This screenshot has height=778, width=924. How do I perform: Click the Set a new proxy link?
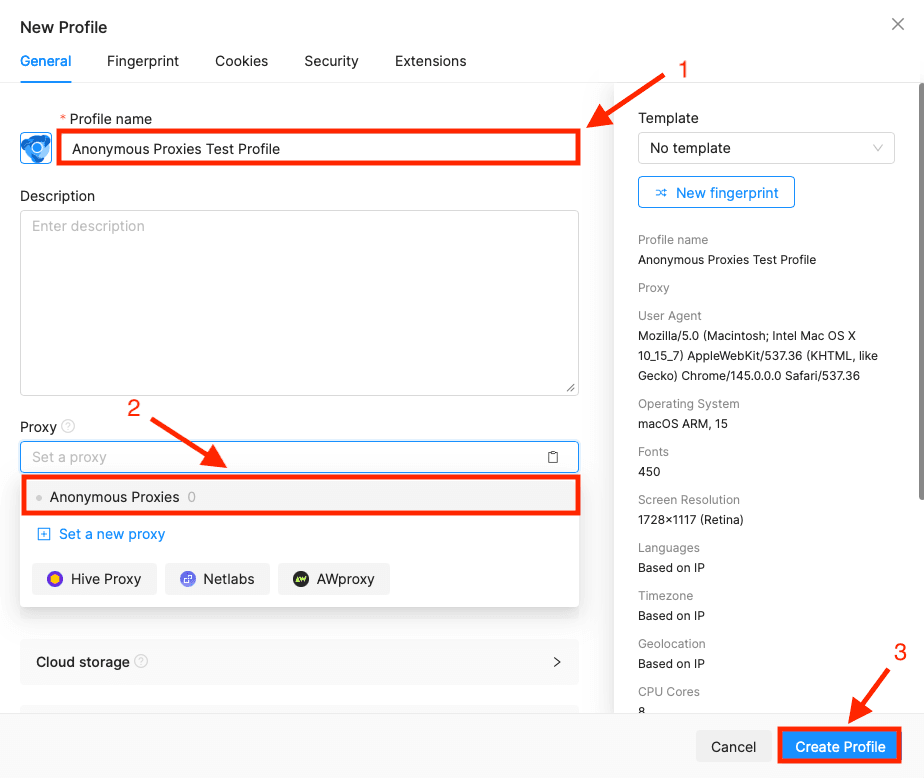tap(100, 534)
